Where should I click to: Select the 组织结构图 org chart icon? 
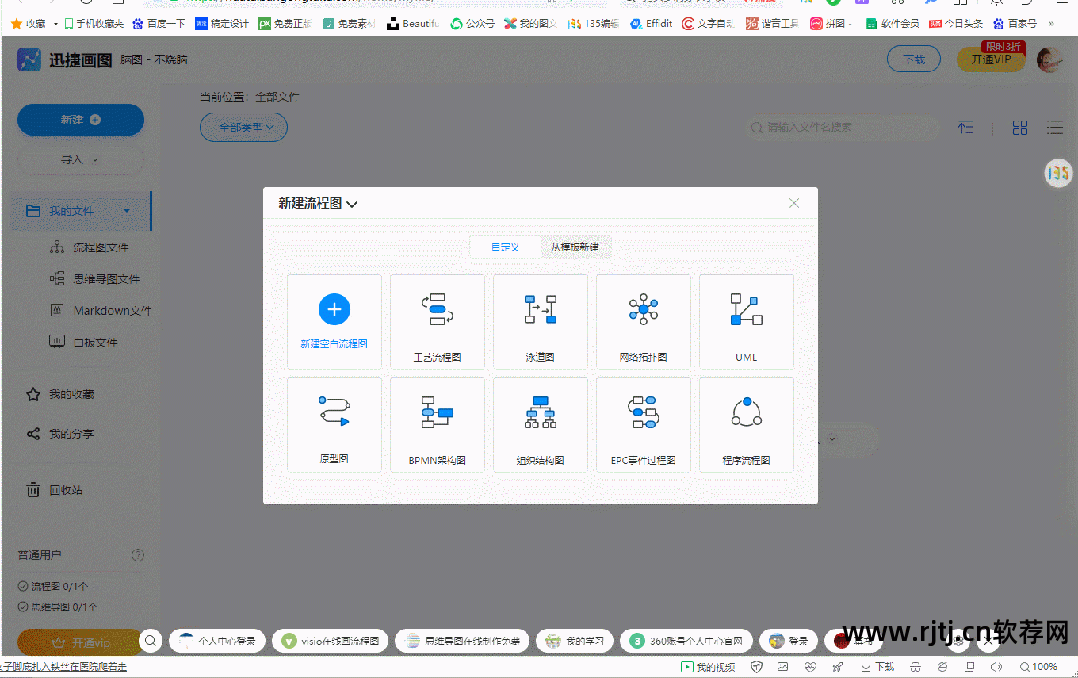(x=540, y=424)
